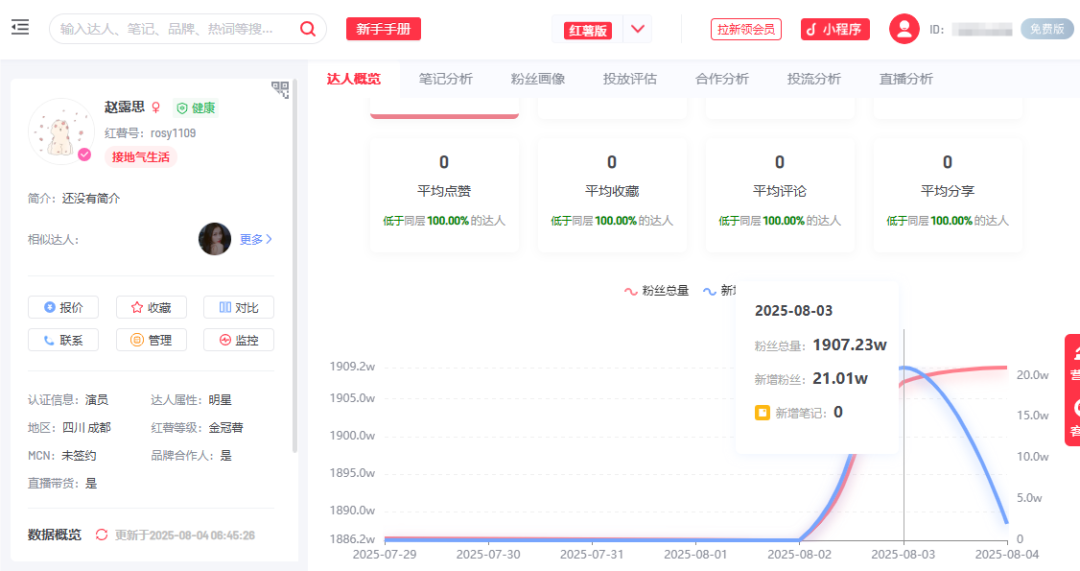This screenshot has width=1080, height=571.
Task: Click the 免费版 free version badge
Action: [x=1047, y=29]
